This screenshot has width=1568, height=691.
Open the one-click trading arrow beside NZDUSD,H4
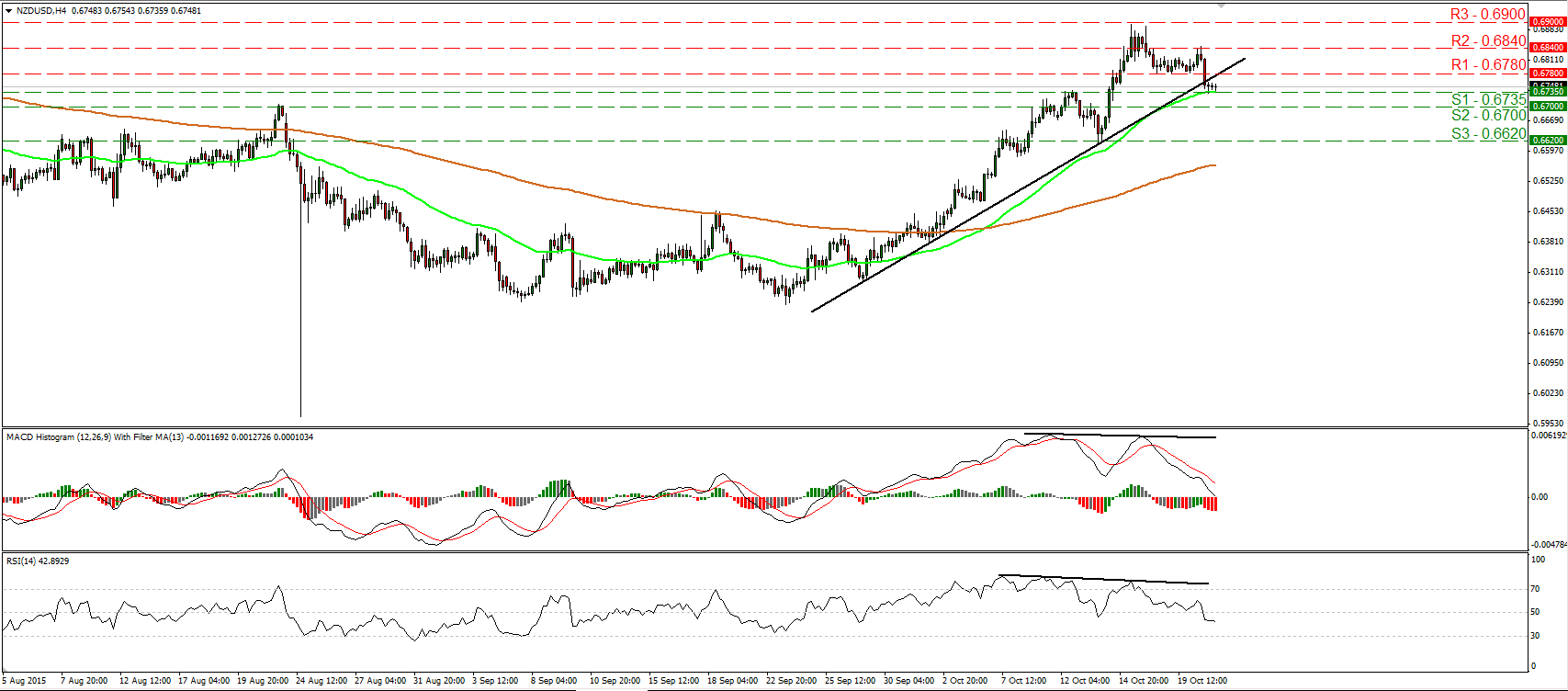(x=8, y=11)
